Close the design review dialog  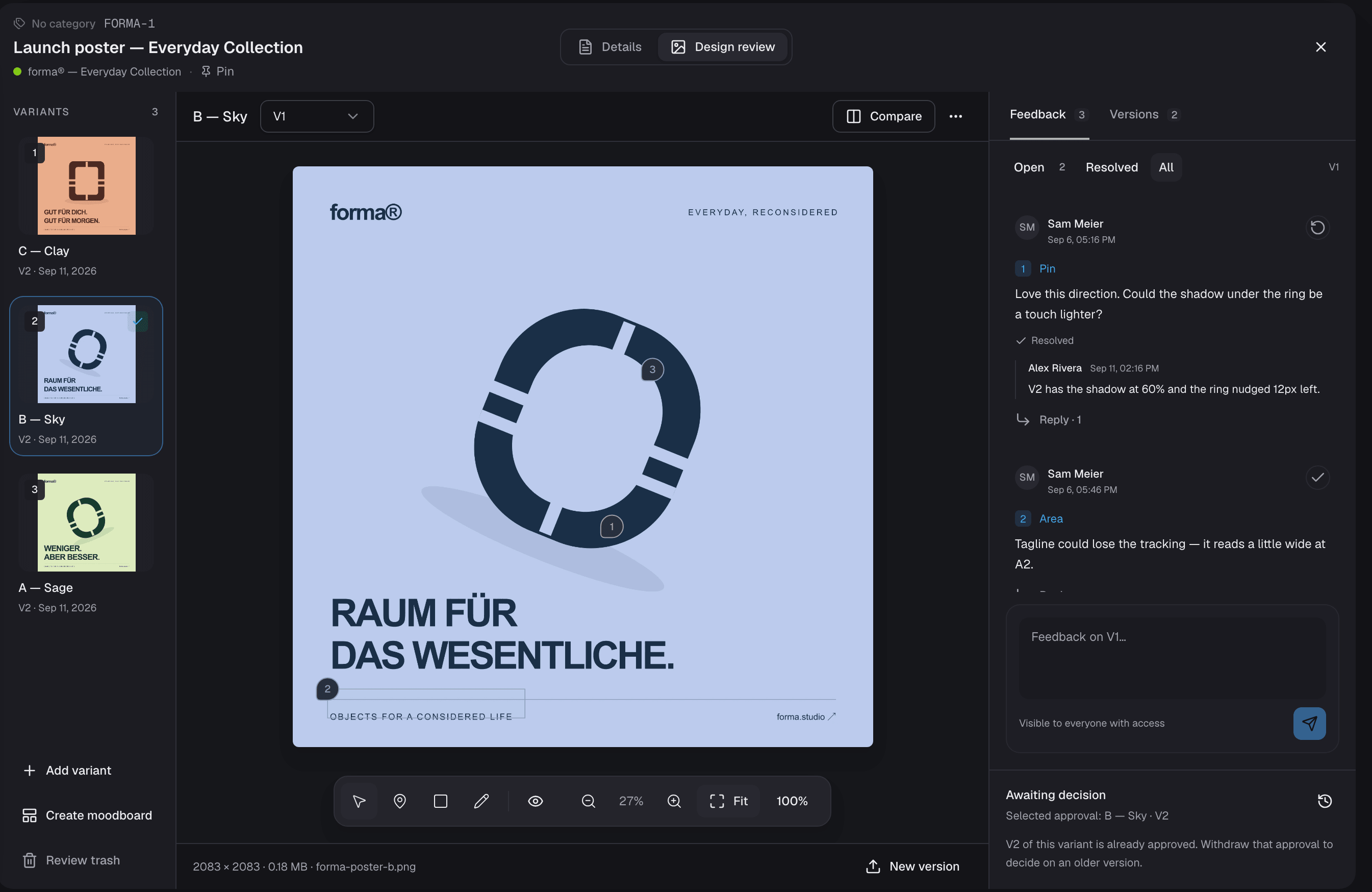(1320, 47)
